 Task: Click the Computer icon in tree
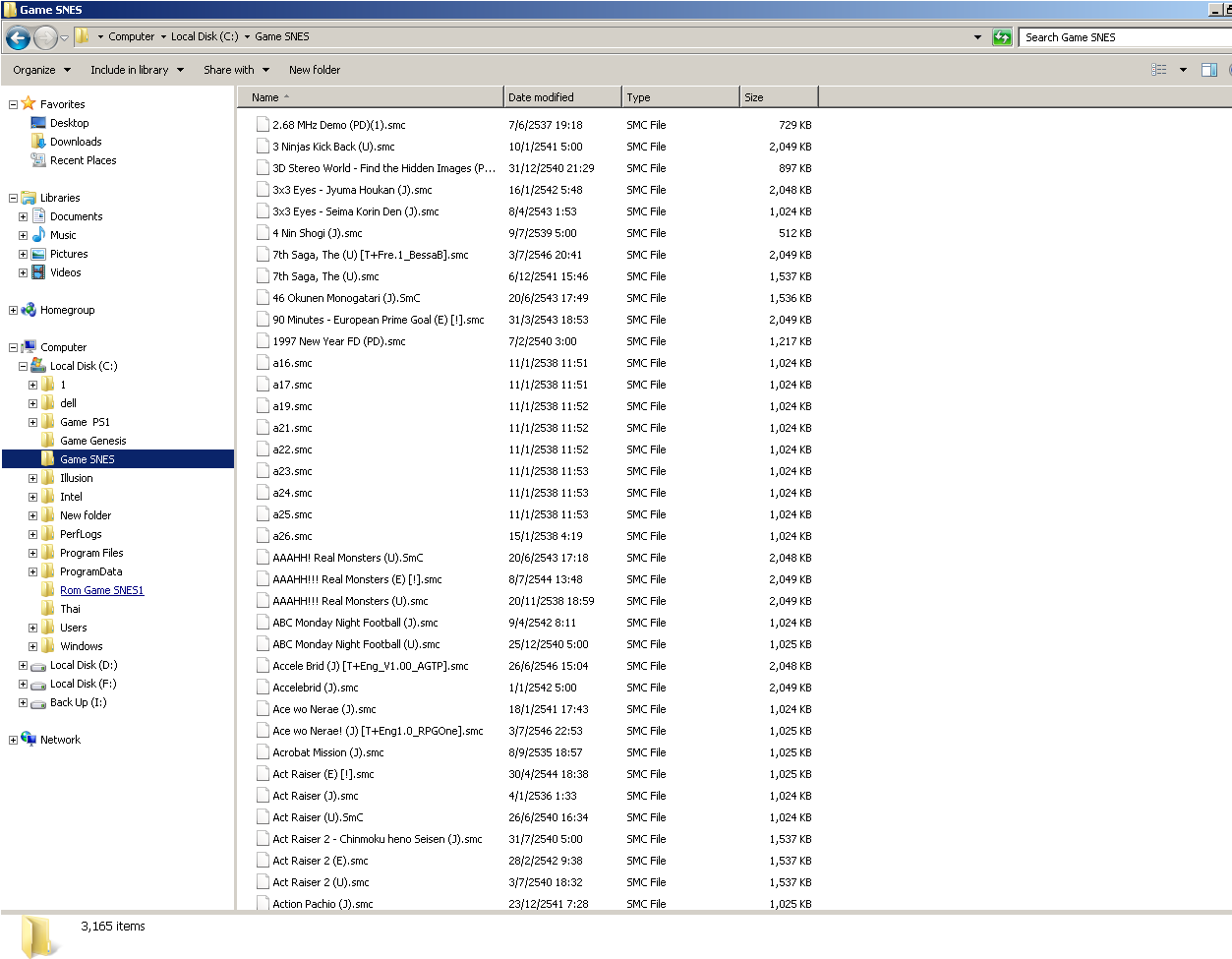click(x=29, y=347)
